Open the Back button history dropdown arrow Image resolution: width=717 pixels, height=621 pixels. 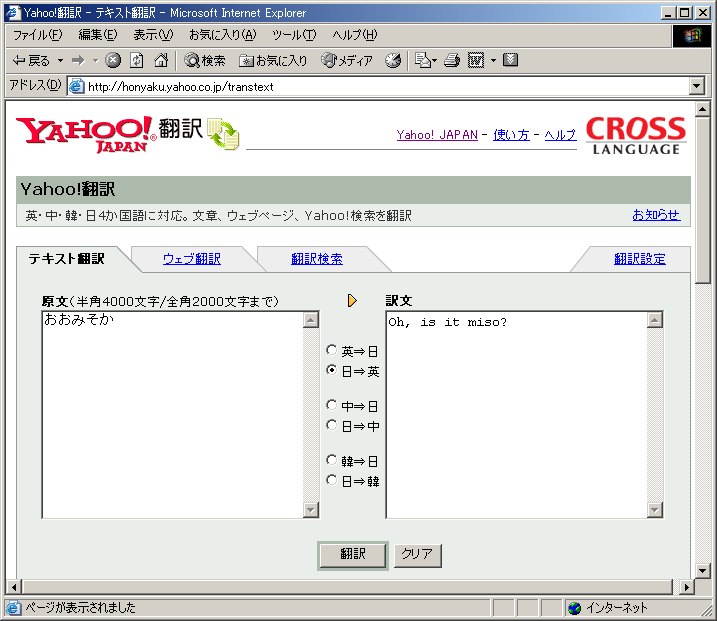[x=60, y=60]
